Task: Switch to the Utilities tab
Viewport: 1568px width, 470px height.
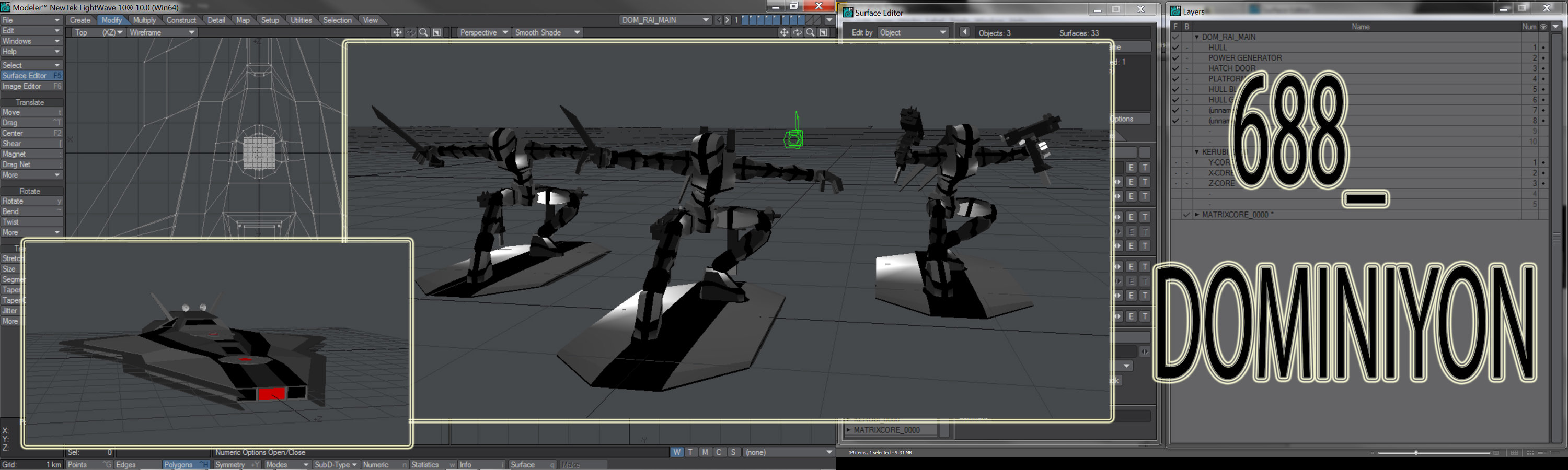Action: tap(301, 20)
